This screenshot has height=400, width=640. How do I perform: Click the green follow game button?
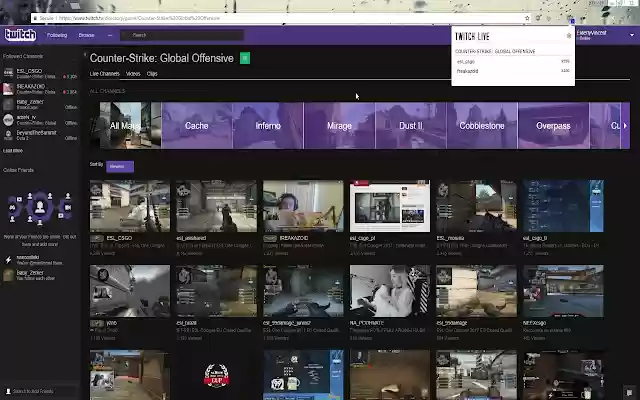pos(245,58)
